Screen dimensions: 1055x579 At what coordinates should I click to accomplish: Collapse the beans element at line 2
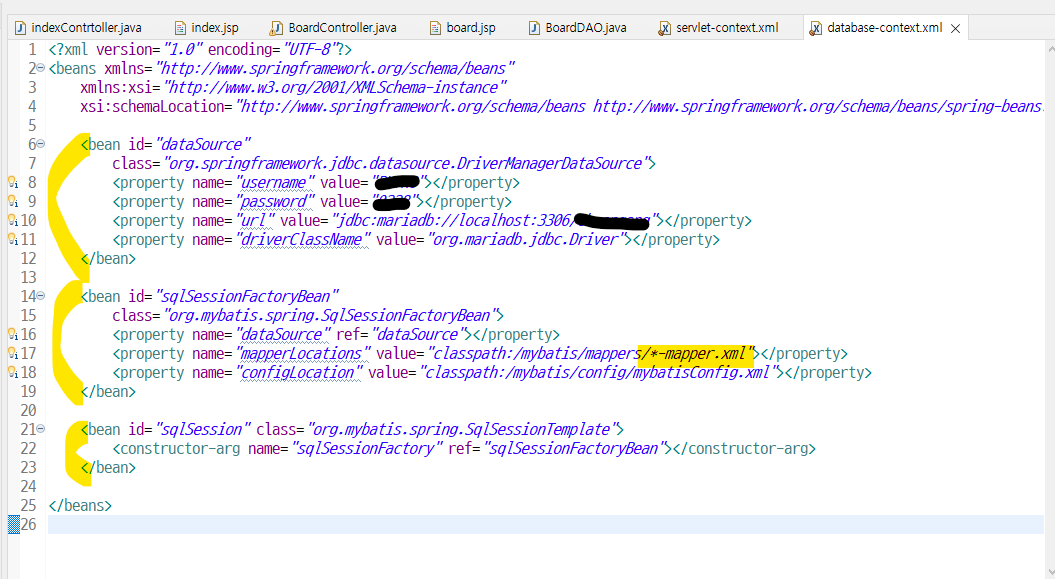click(40, 68)
